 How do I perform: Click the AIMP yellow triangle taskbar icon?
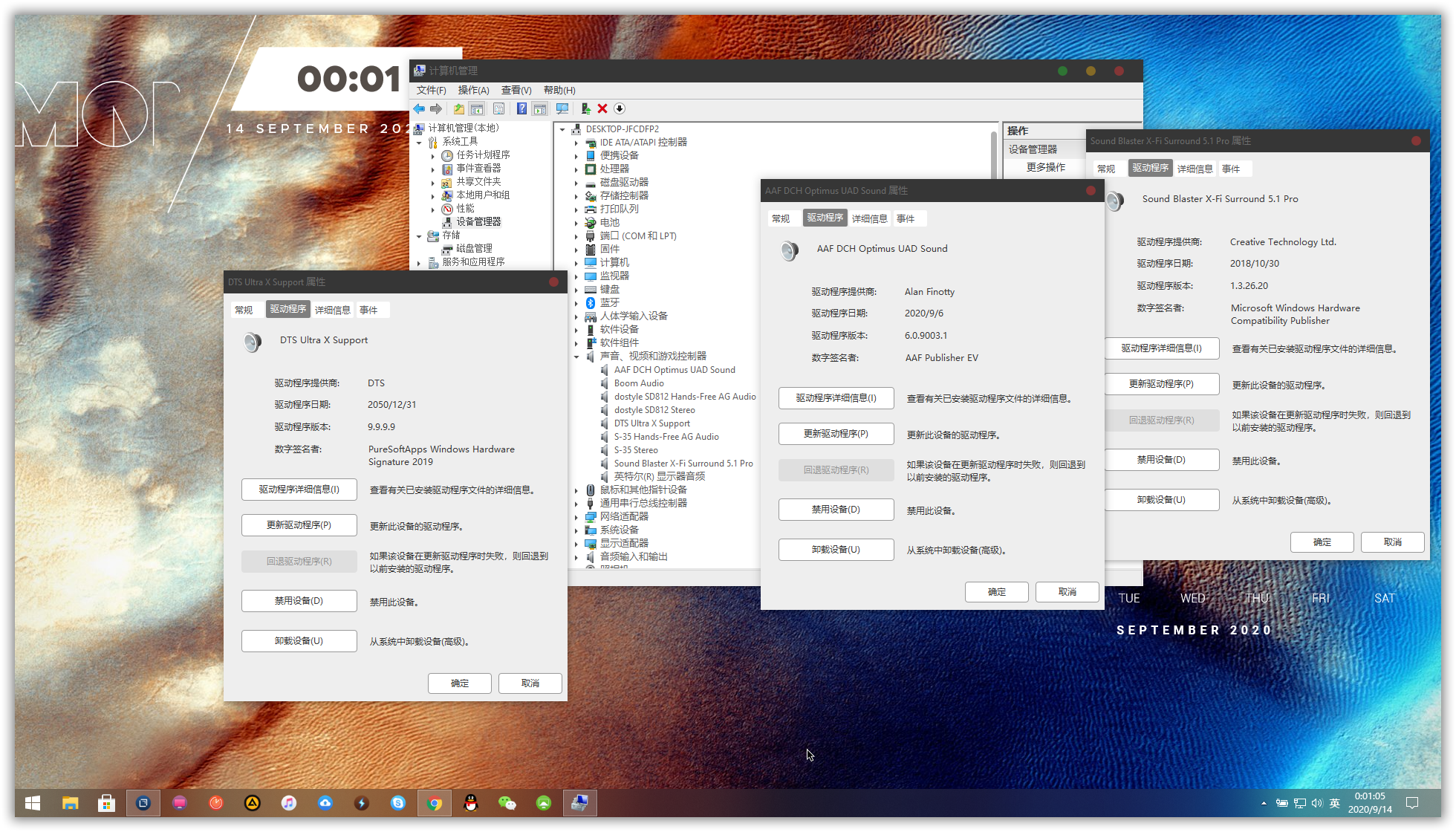click(x=253, y=803)
